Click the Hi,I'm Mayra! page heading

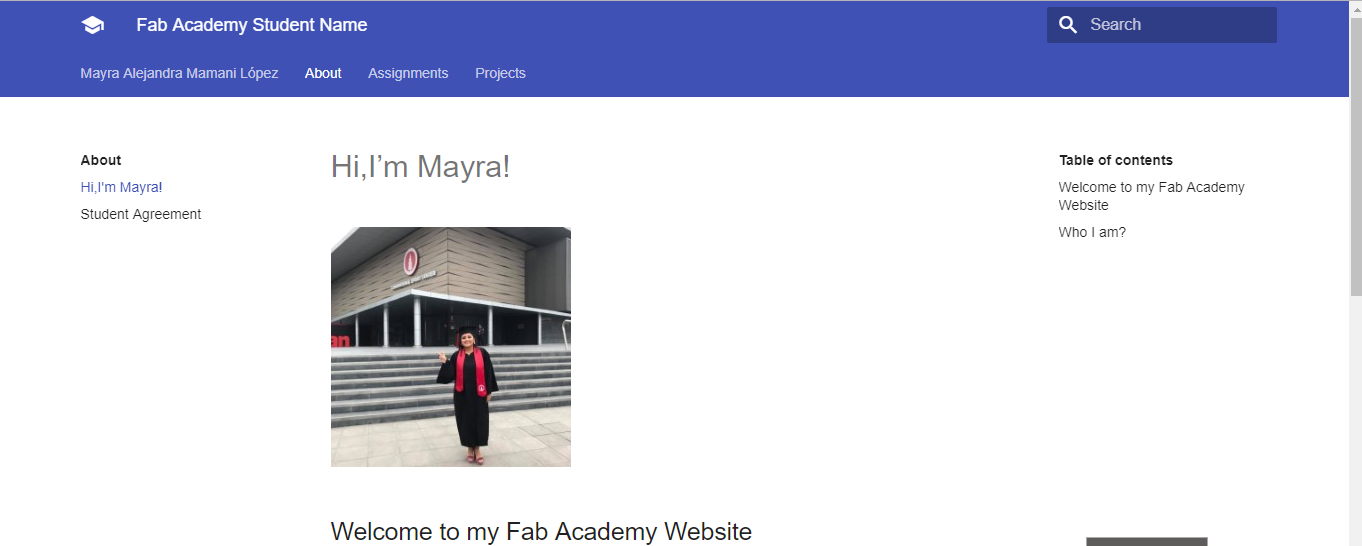pos(420,166)
